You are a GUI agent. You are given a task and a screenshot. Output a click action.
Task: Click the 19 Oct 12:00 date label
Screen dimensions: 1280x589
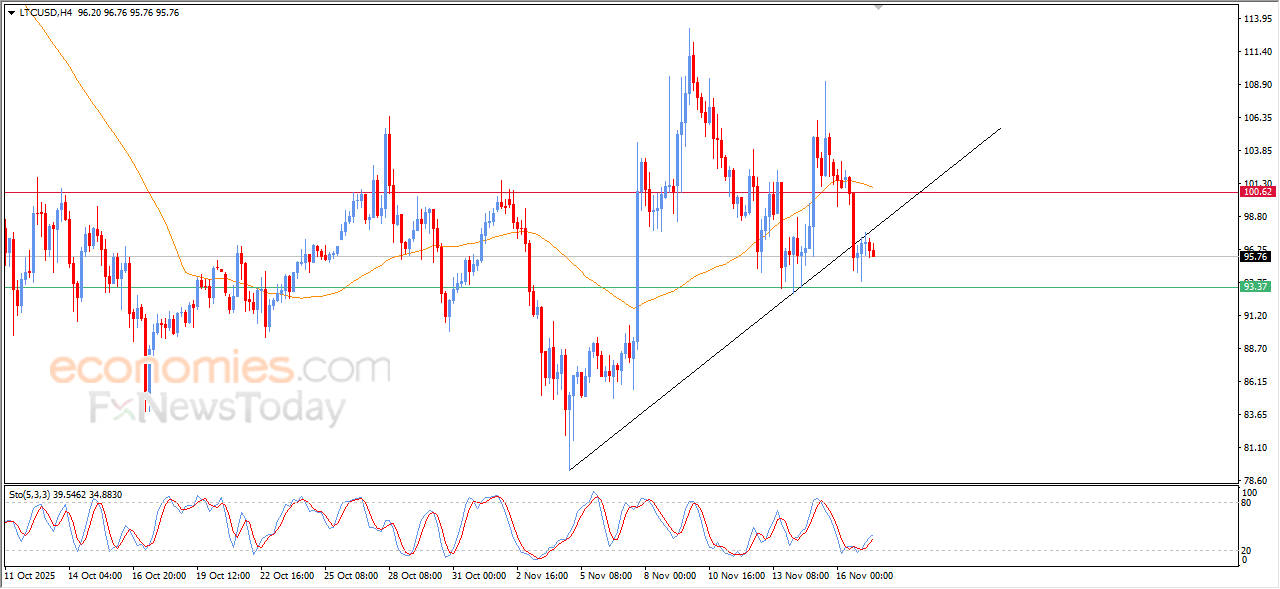click(x=223, y=576)
